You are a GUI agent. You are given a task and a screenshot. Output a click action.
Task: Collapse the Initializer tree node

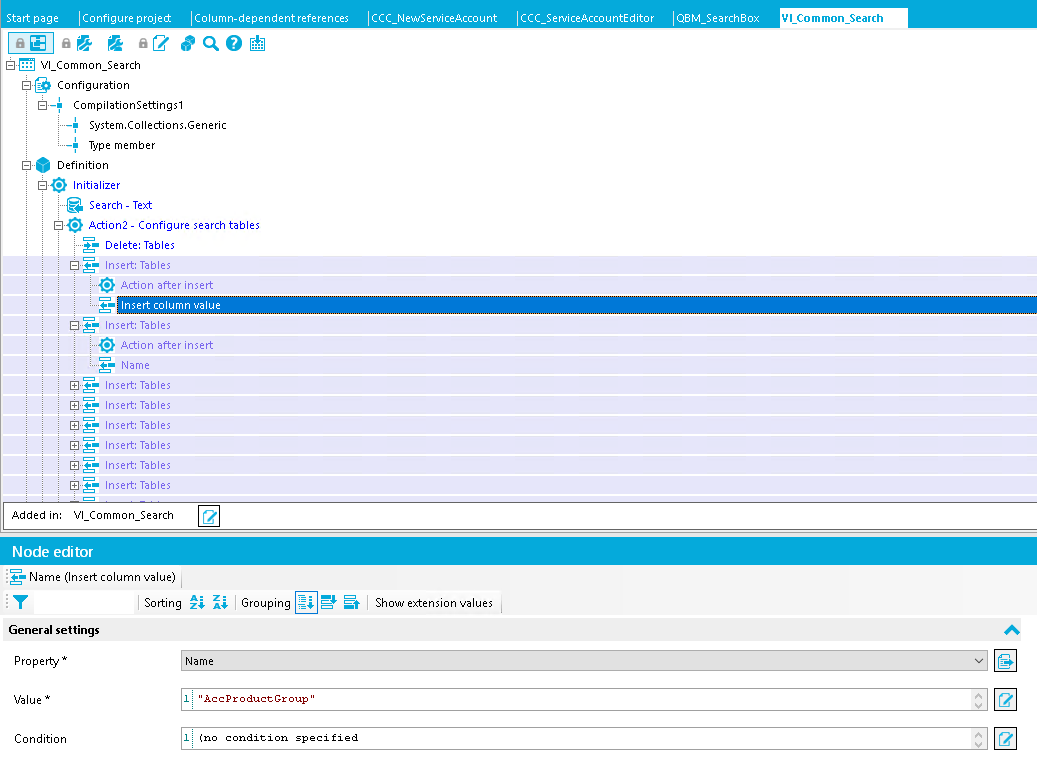point(42,185)
